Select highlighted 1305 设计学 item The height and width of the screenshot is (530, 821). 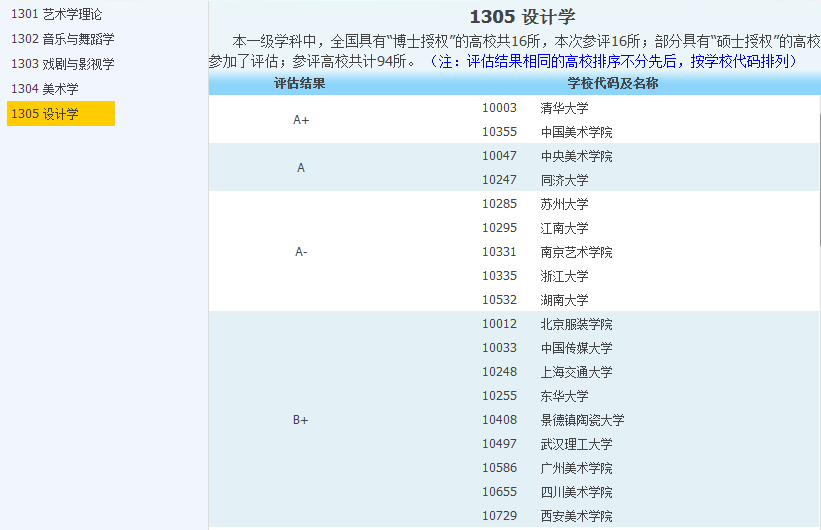coord(61,114)
